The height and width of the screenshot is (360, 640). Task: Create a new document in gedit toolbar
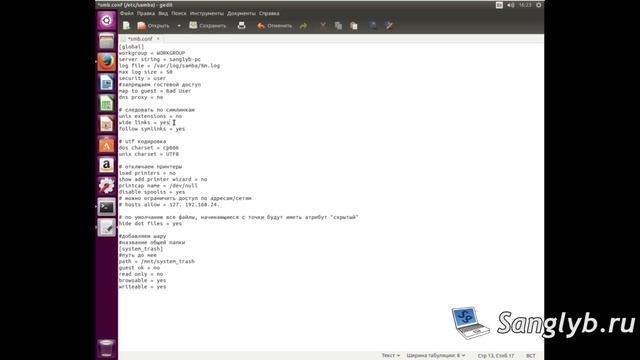tap(127, 26)
